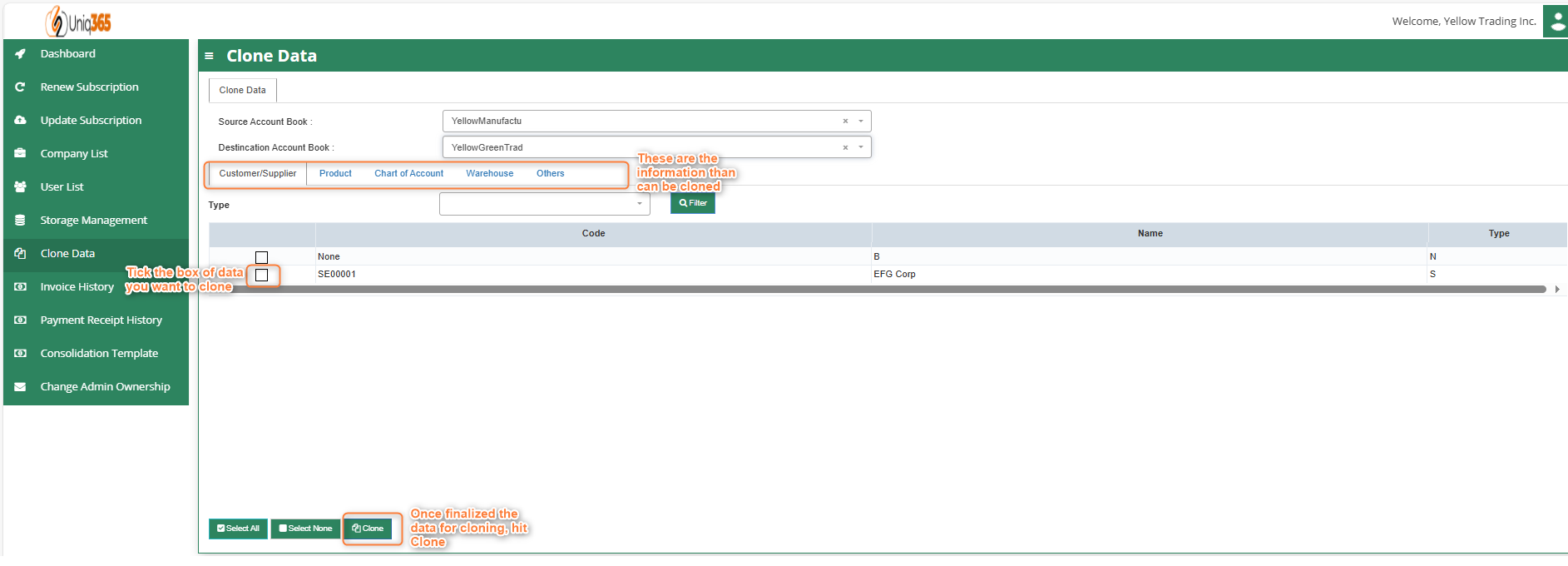Toggle sidebar with hamburger menu icon
Image resolution: width=1568 pixels, height=566 pixels.
[210, 57]
